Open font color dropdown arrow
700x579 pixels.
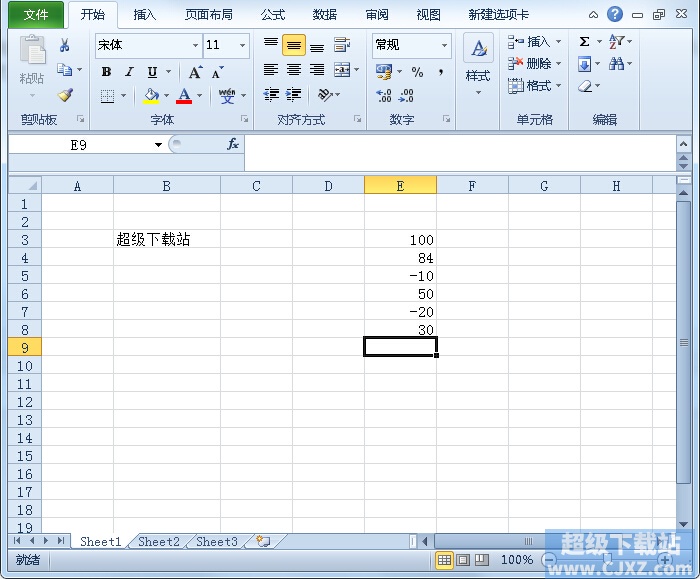pos(199,96)
